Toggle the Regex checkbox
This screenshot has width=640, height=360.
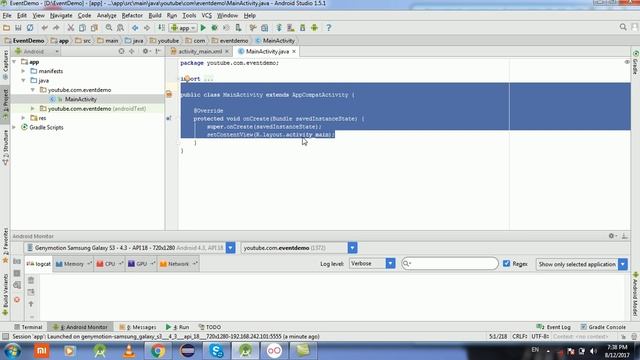point(507,264)
